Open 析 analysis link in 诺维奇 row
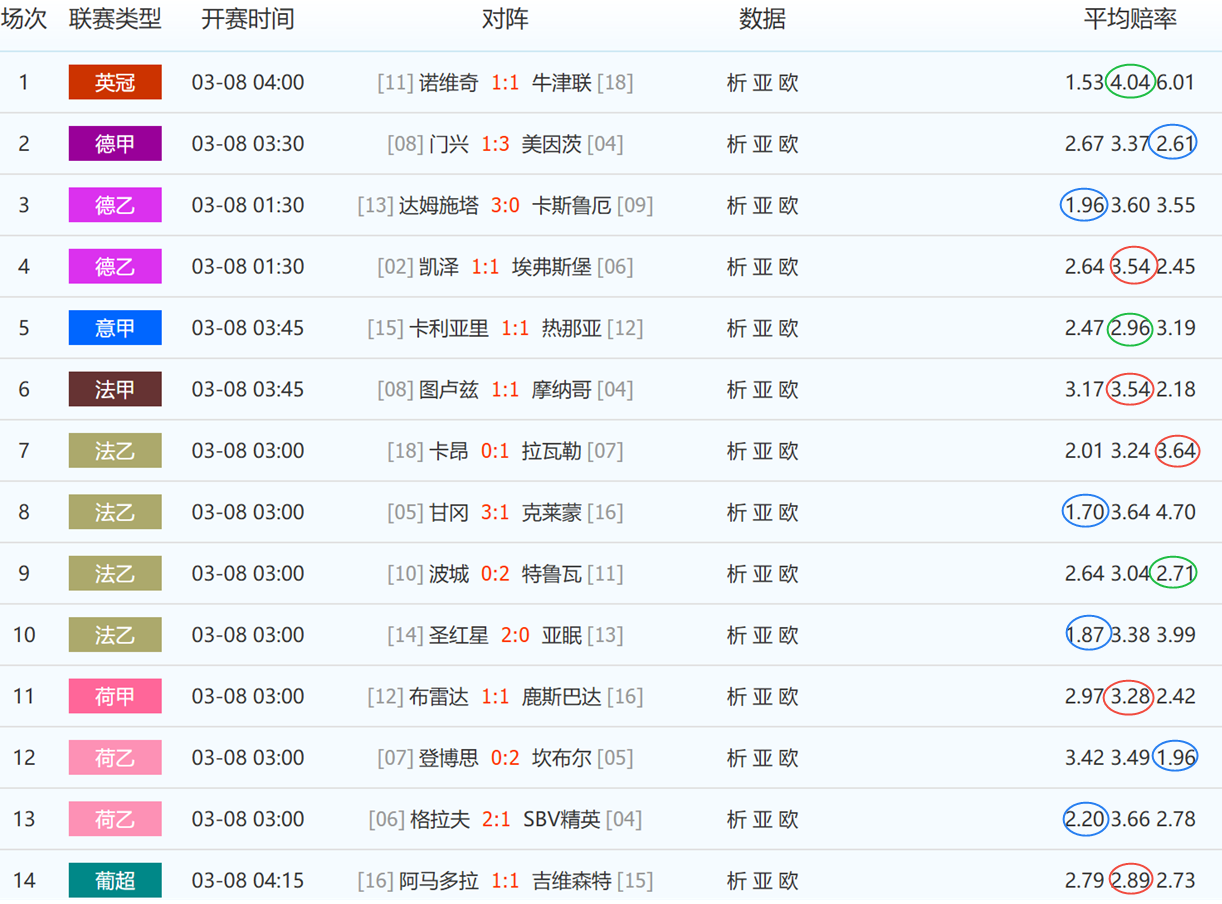This screenshot has width=1222, height=904. click(737, 82)
